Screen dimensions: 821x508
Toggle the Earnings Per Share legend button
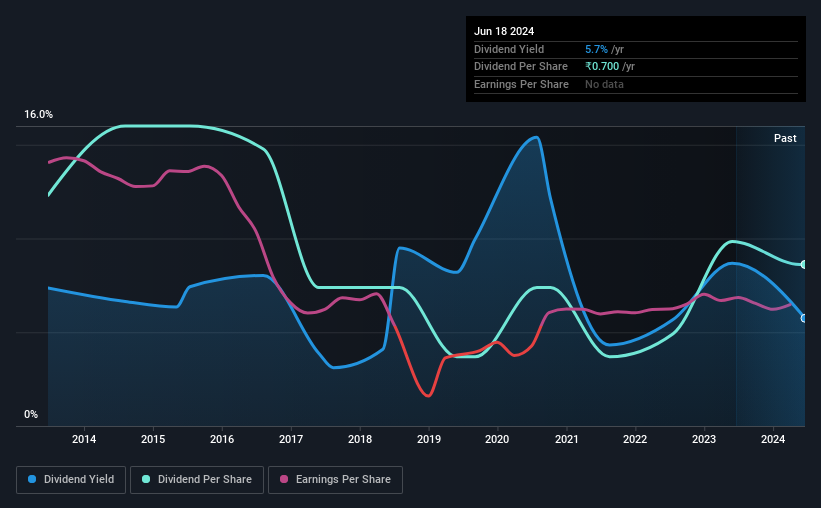tap(335, 480)
